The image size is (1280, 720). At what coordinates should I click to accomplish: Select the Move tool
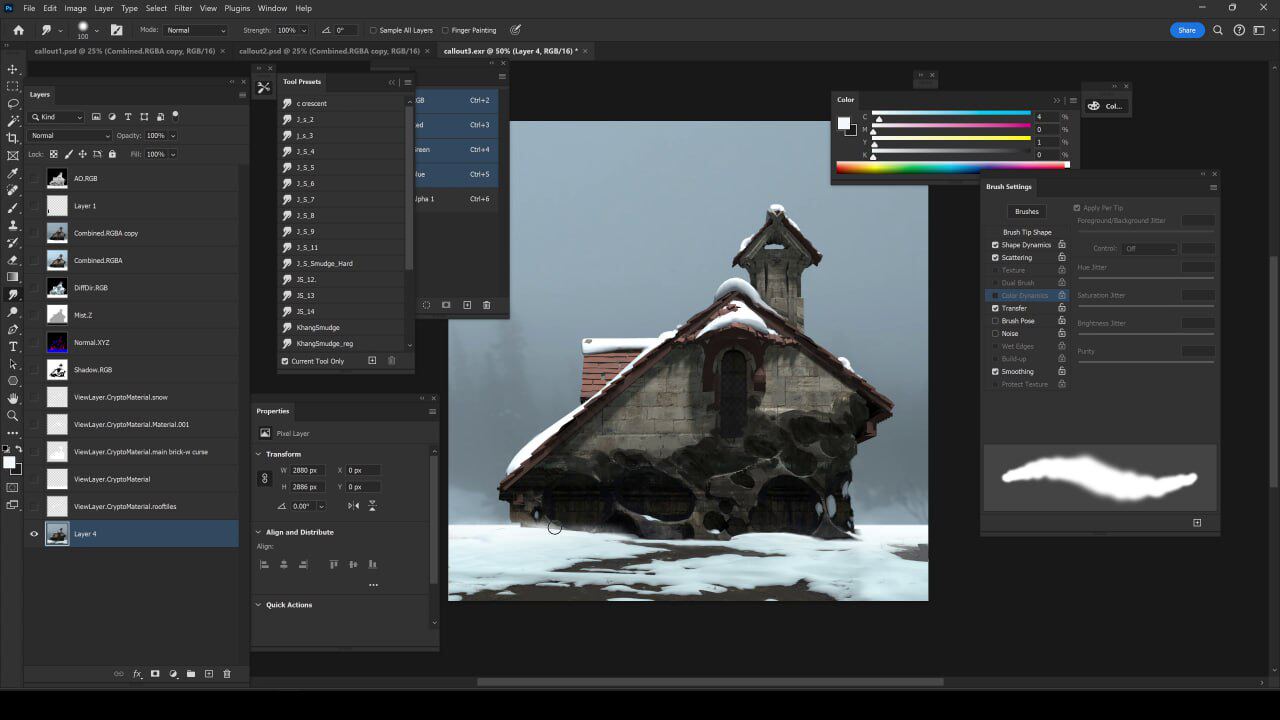[13, 68]
